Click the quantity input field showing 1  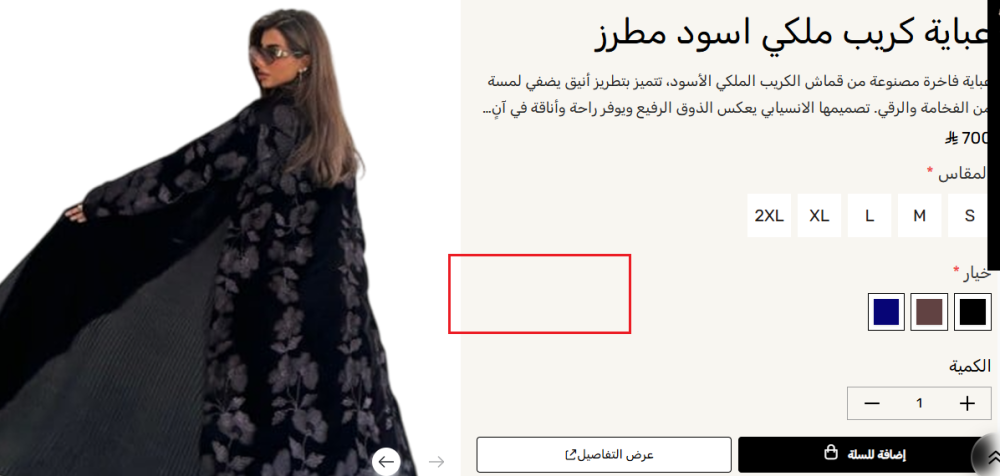tap(920, 403)
